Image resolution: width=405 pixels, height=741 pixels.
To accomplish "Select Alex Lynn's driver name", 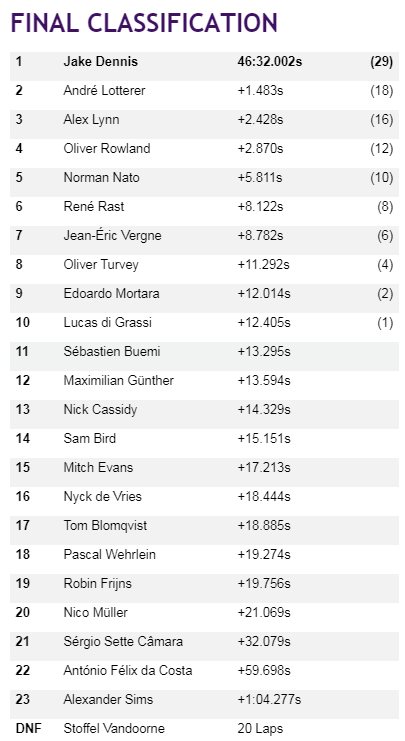I will tap(91, 120).
